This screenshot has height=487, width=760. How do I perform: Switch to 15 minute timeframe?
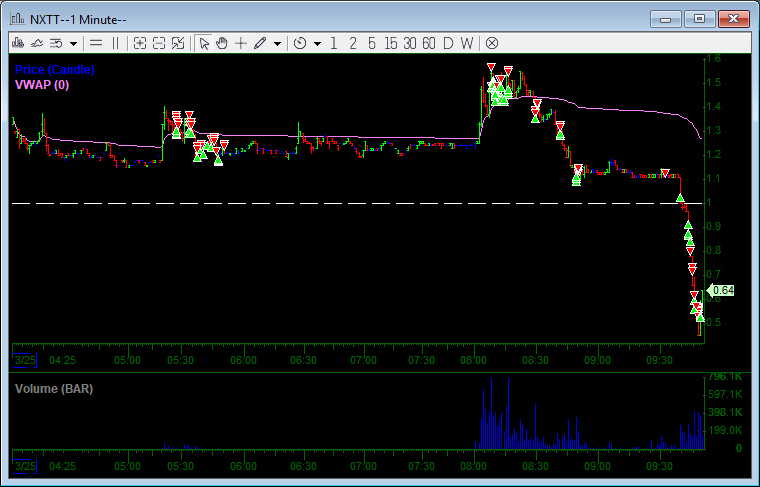point(391,44)
